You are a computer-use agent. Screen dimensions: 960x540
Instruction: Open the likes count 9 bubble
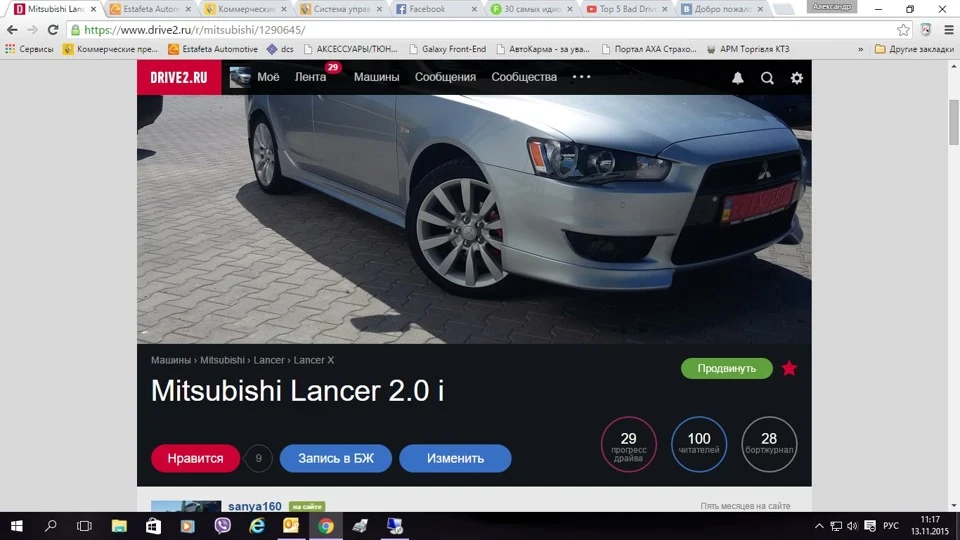pos(258,458)
